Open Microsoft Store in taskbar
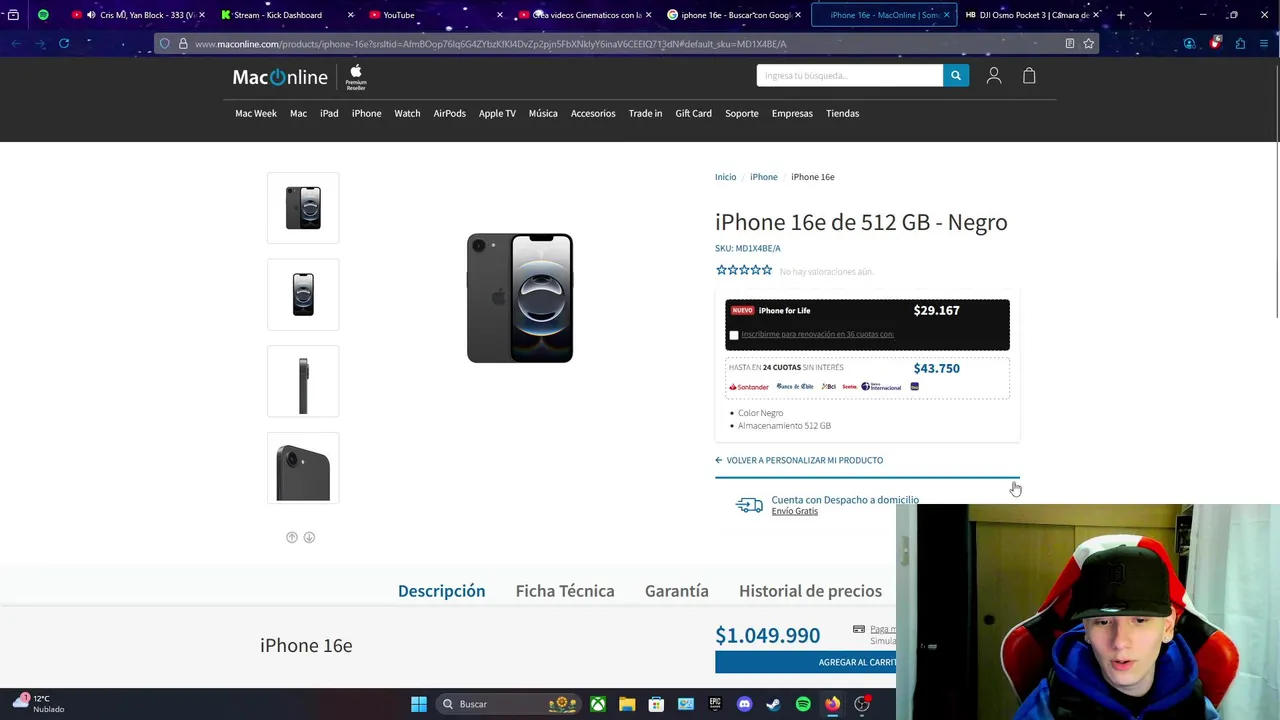The height and width of the screenshot is (720, 1280). tap(656, 704)
